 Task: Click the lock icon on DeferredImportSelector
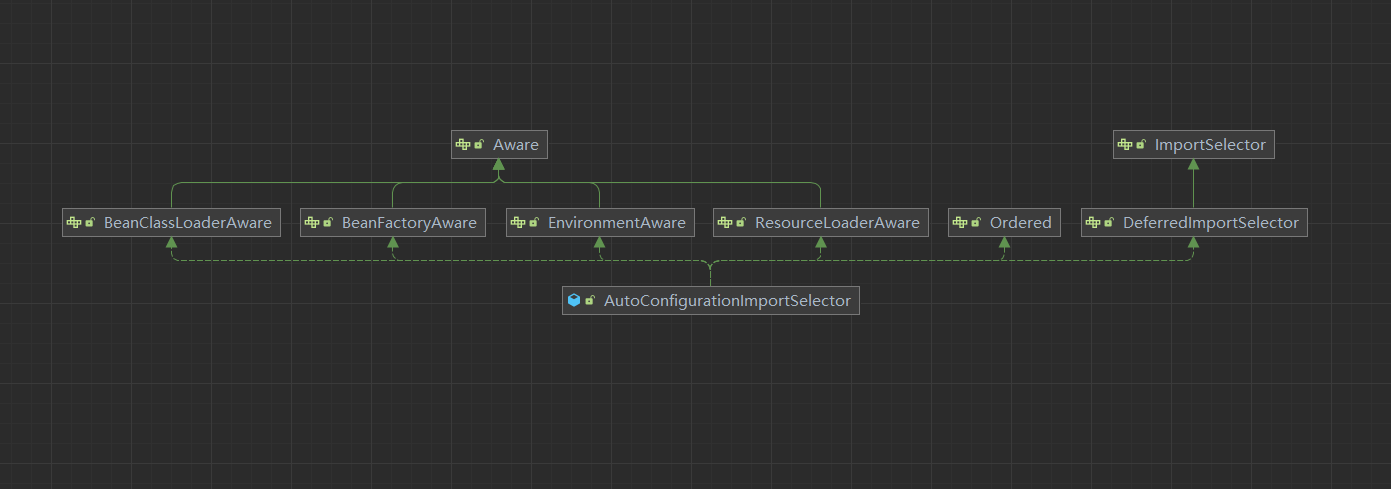[x=1108, y=223]
